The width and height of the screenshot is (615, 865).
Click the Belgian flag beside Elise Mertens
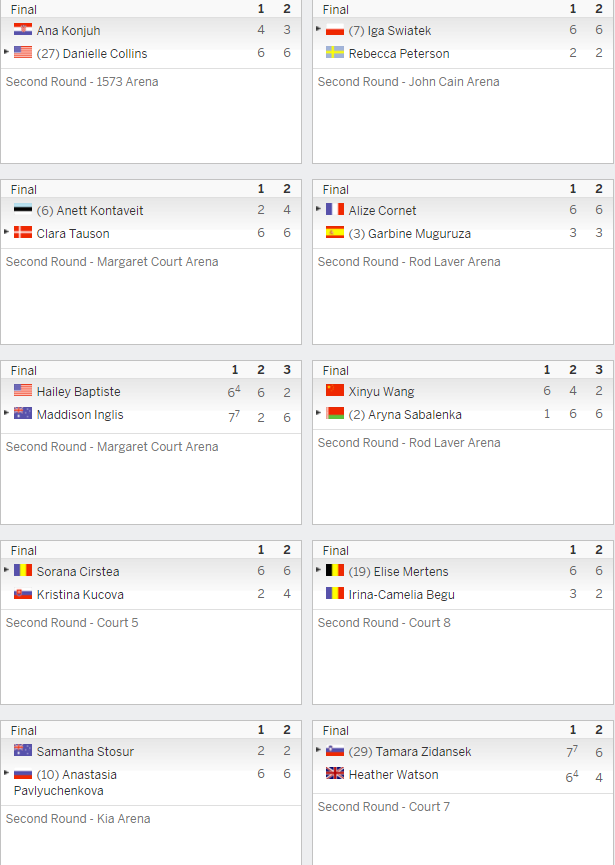335,570
